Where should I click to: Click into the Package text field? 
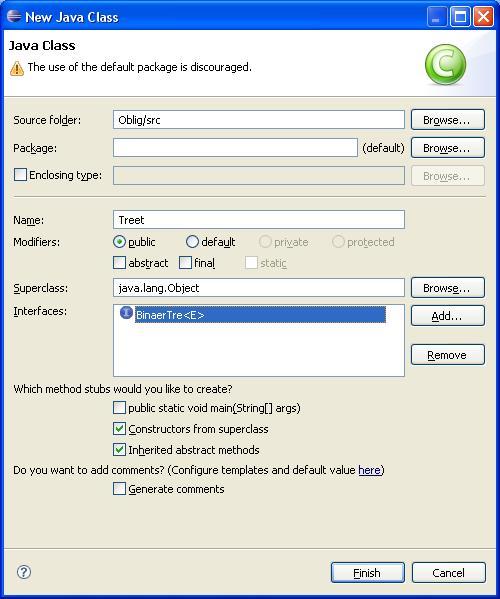(235, 147)
